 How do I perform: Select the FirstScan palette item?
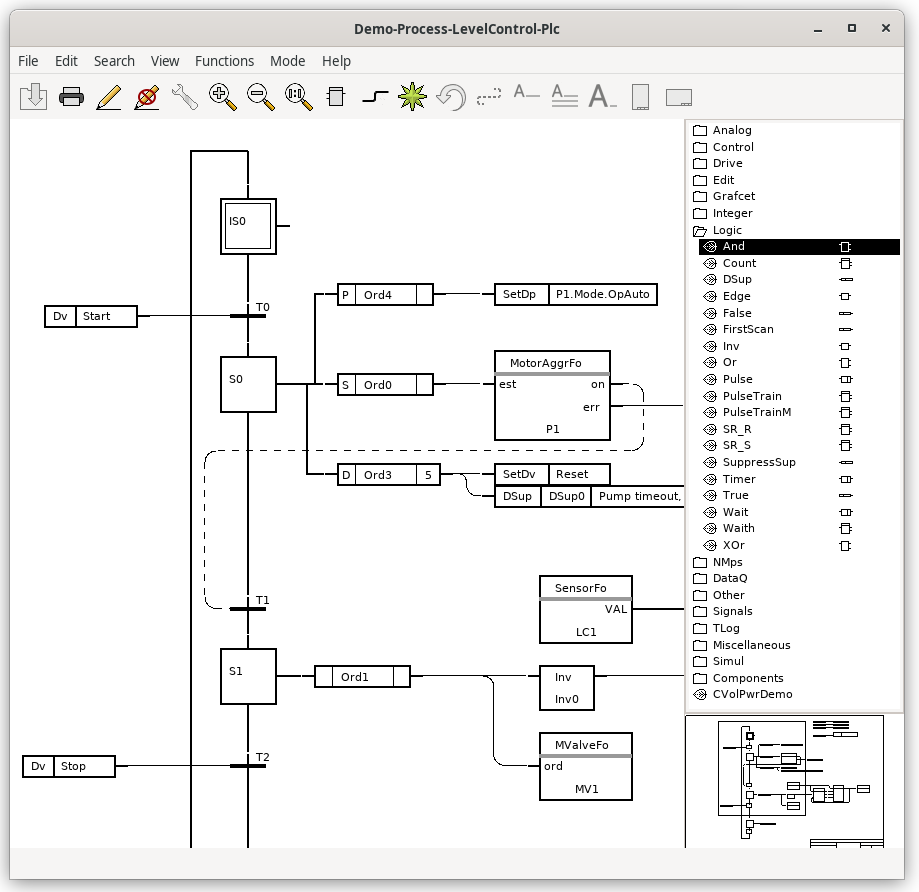coord(799,329)
